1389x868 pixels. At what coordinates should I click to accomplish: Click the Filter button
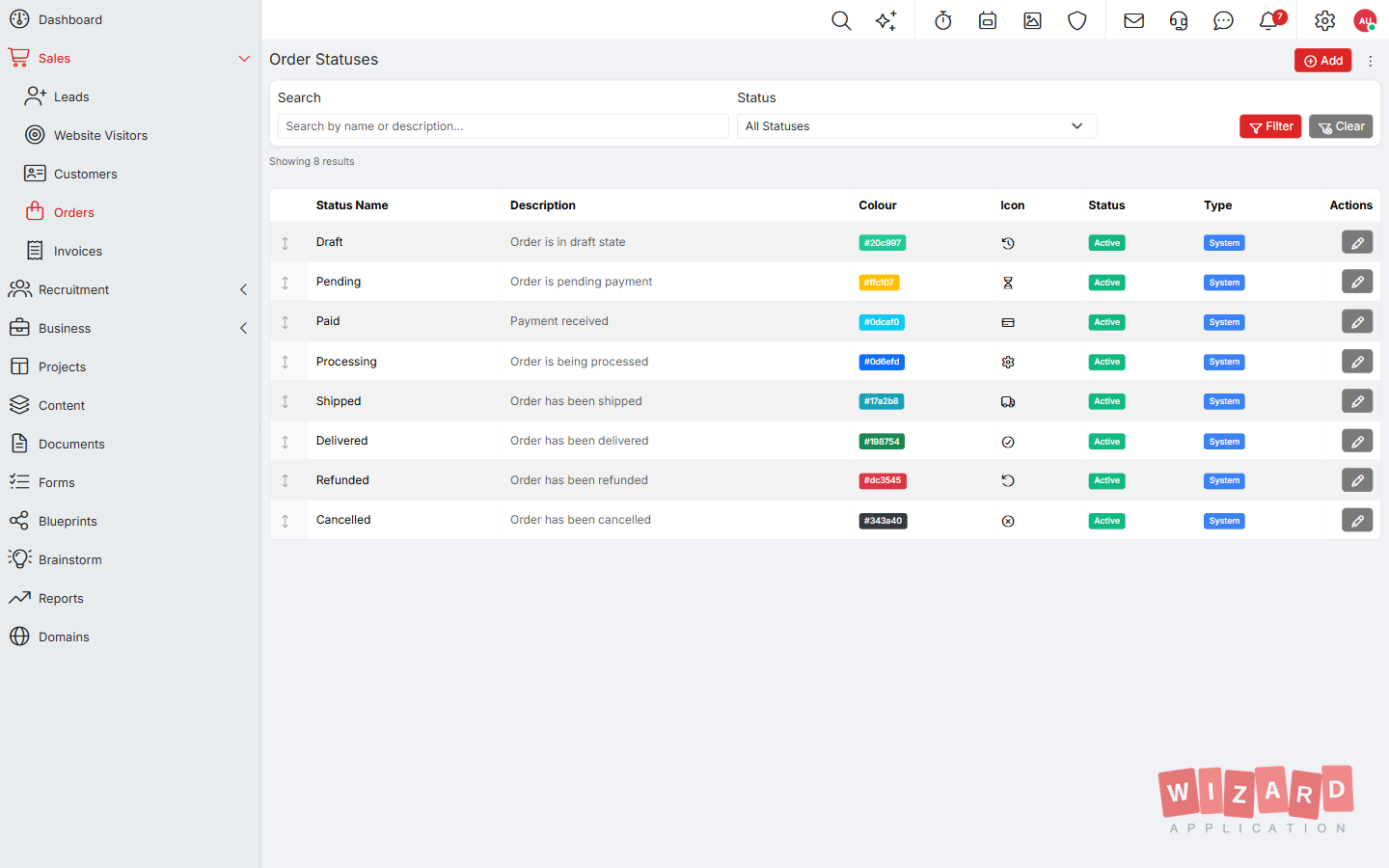pyautogui.click(x=1270, y=126)
